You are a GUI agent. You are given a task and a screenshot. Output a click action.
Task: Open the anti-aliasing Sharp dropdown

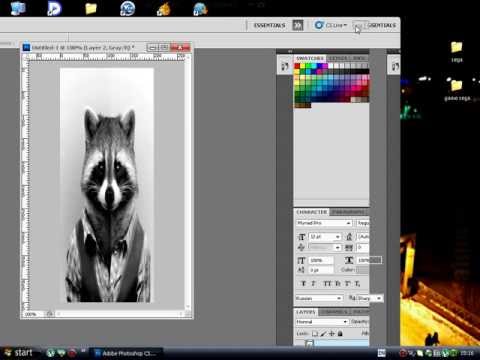pos(370,298)
